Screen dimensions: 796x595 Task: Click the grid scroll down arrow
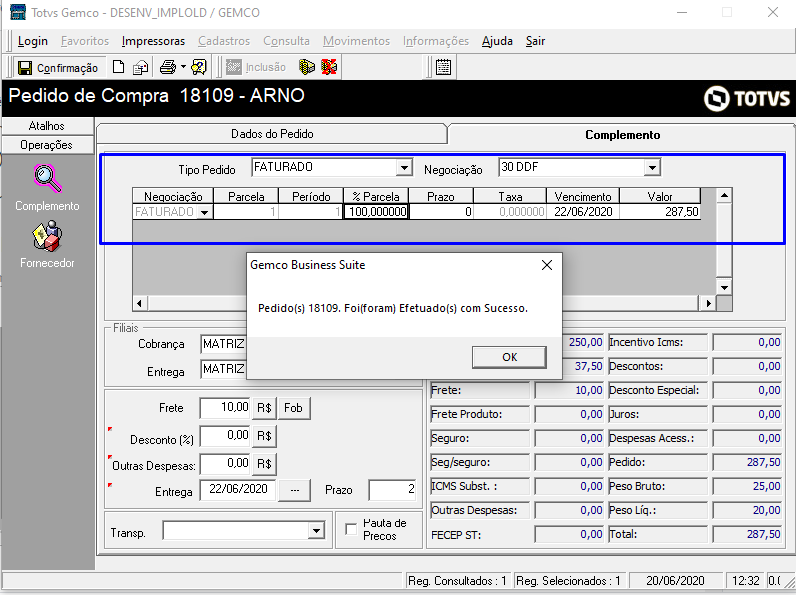click(724, 288)
